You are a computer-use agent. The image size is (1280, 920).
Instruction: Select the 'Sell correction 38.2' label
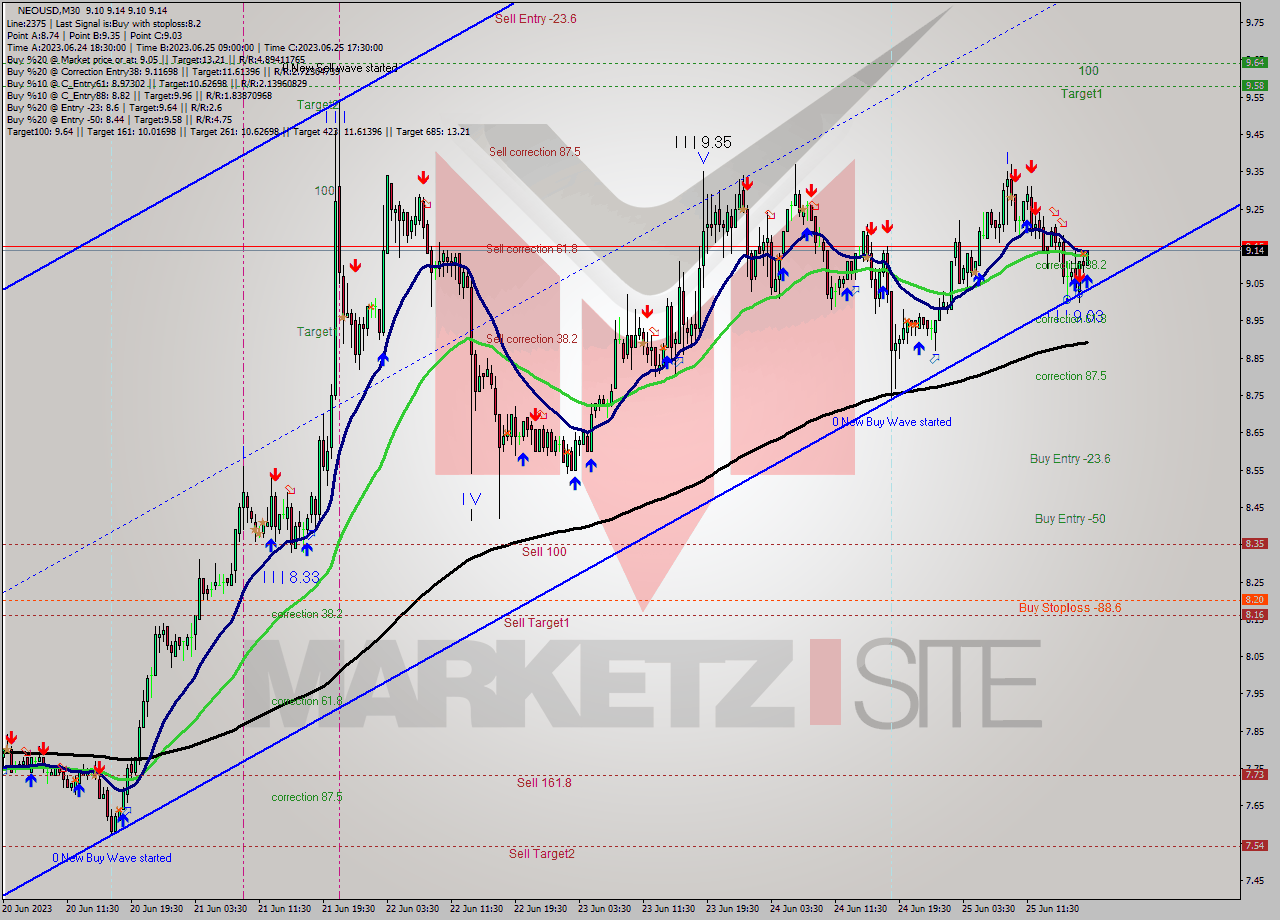click(x=532, y=339)
